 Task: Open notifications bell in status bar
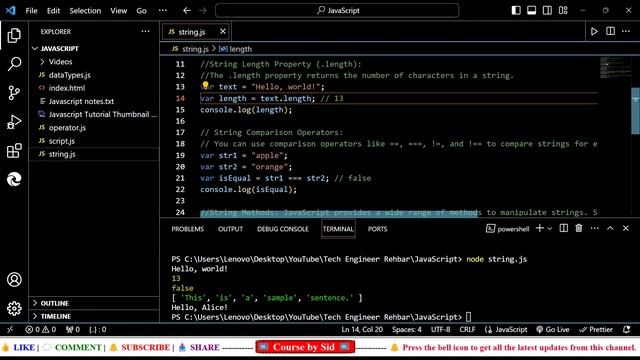point(627,329)
